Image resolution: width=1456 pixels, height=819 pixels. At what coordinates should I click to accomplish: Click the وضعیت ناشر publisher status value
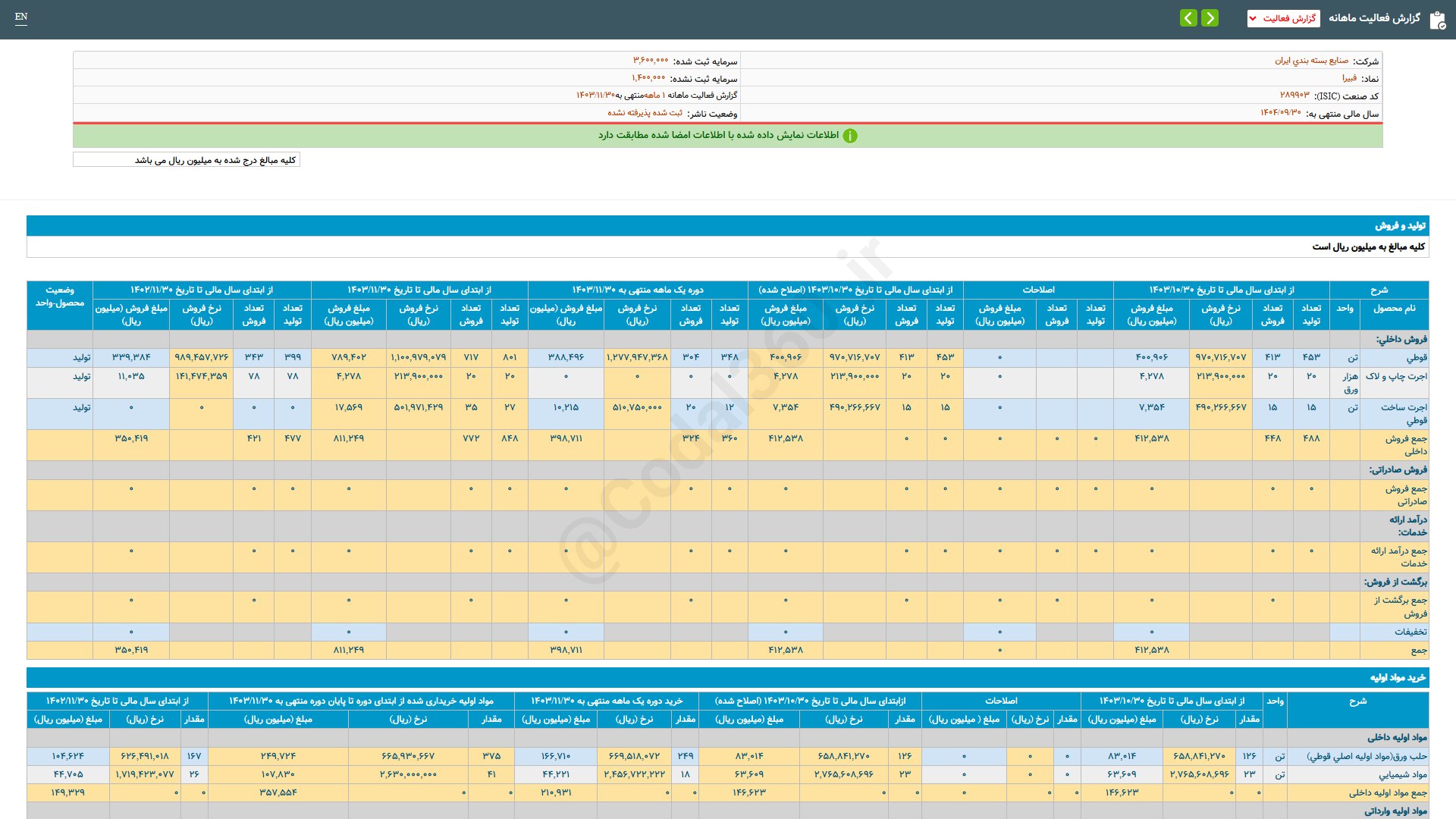(645, 113)
